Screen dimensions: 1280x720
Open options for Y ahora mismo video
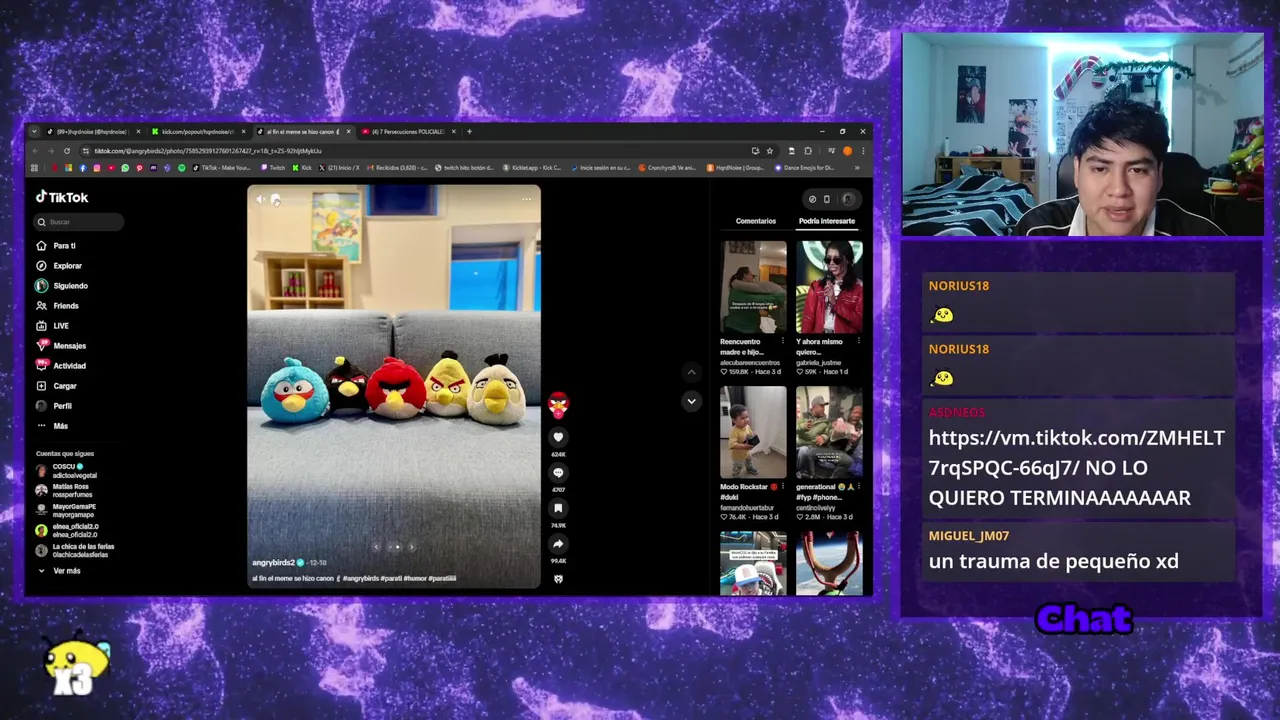(859, 342)
